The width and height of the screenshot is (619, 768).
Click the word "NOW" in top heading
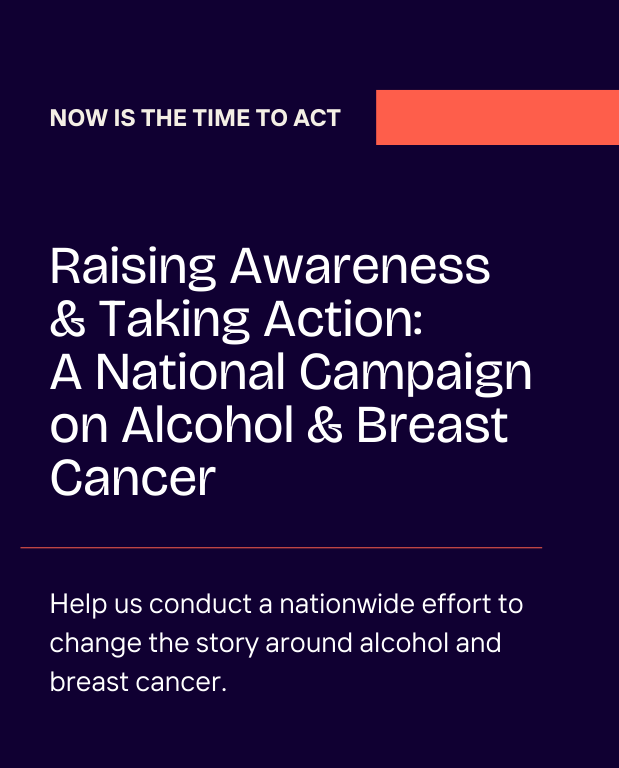pyautogui.click(x=78, y=118)
